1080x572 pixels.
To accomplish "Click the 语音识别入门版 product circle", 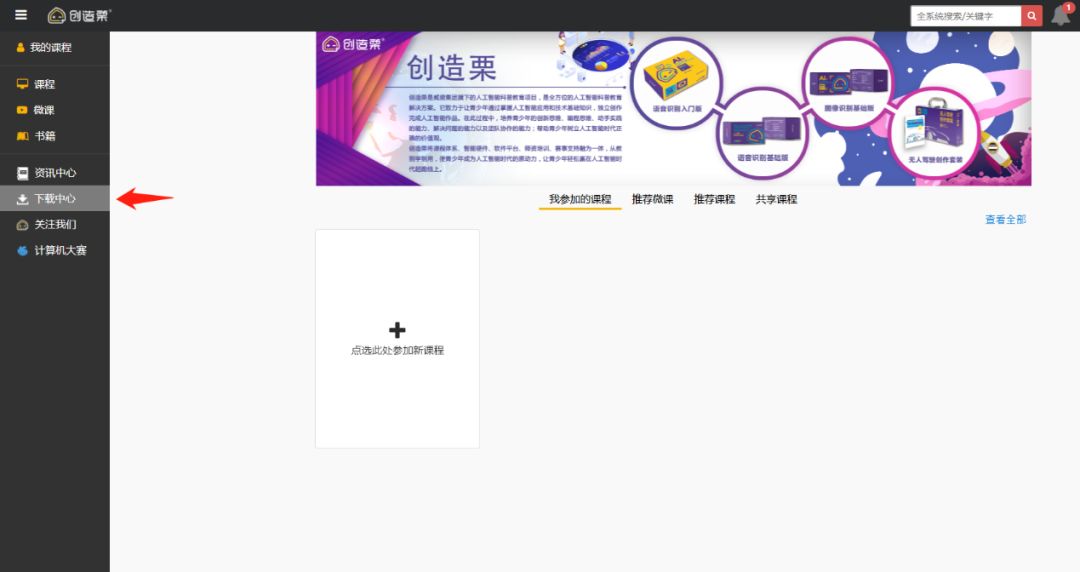I will point(676,83).
